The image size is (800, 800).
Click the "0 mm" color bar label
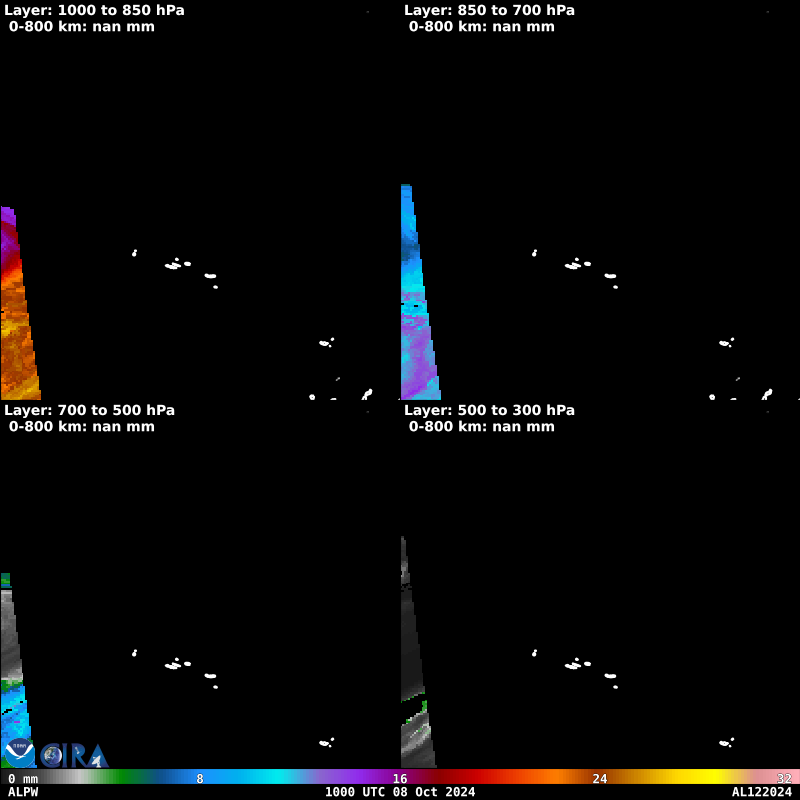pyautogui.click(x=23, y=779)
